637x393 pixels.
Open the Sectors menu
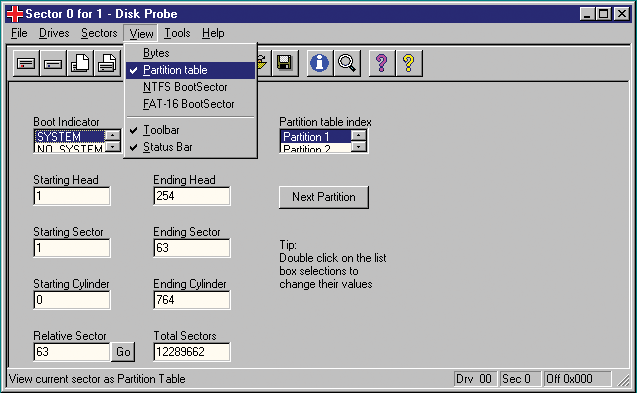tap(99, 33)
